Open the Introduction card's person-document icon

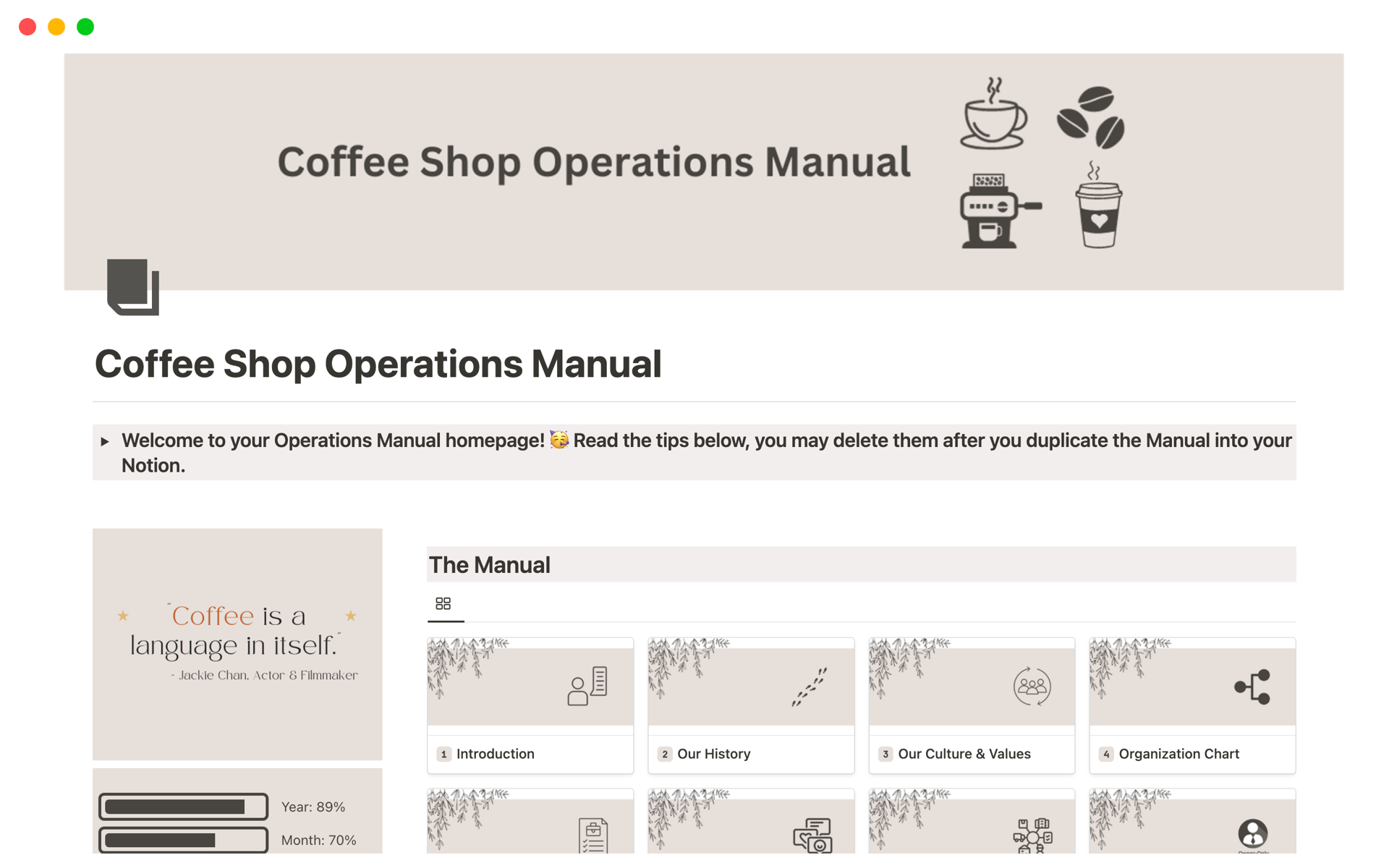coord(587,686)
